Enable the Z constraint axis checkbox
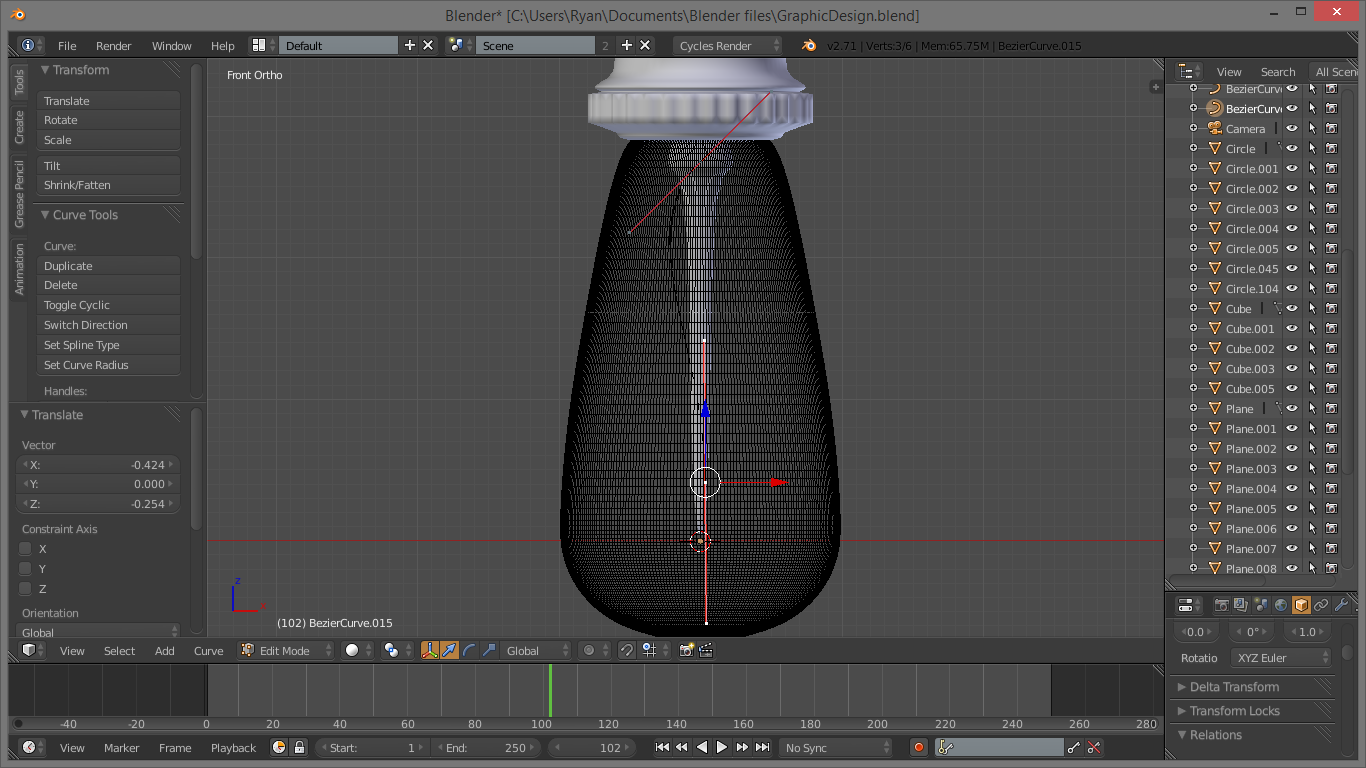 coord(26,588)
